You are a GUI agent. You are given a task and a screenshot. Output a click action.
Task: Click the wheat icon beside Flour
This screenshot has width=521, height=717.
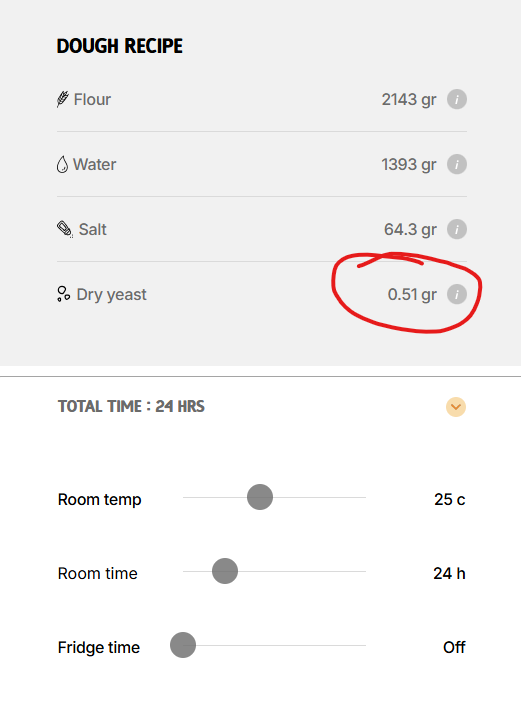[x=63, y=99]
